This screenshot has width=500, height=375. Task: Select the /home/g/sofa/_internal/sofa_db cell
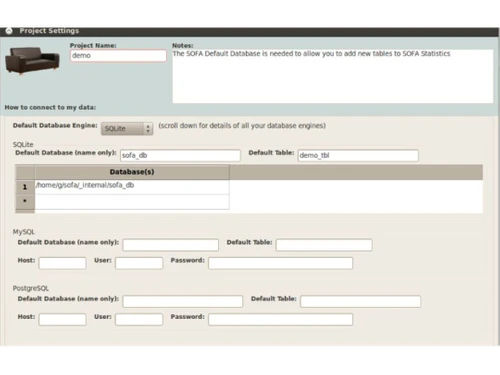coord(132,187)
